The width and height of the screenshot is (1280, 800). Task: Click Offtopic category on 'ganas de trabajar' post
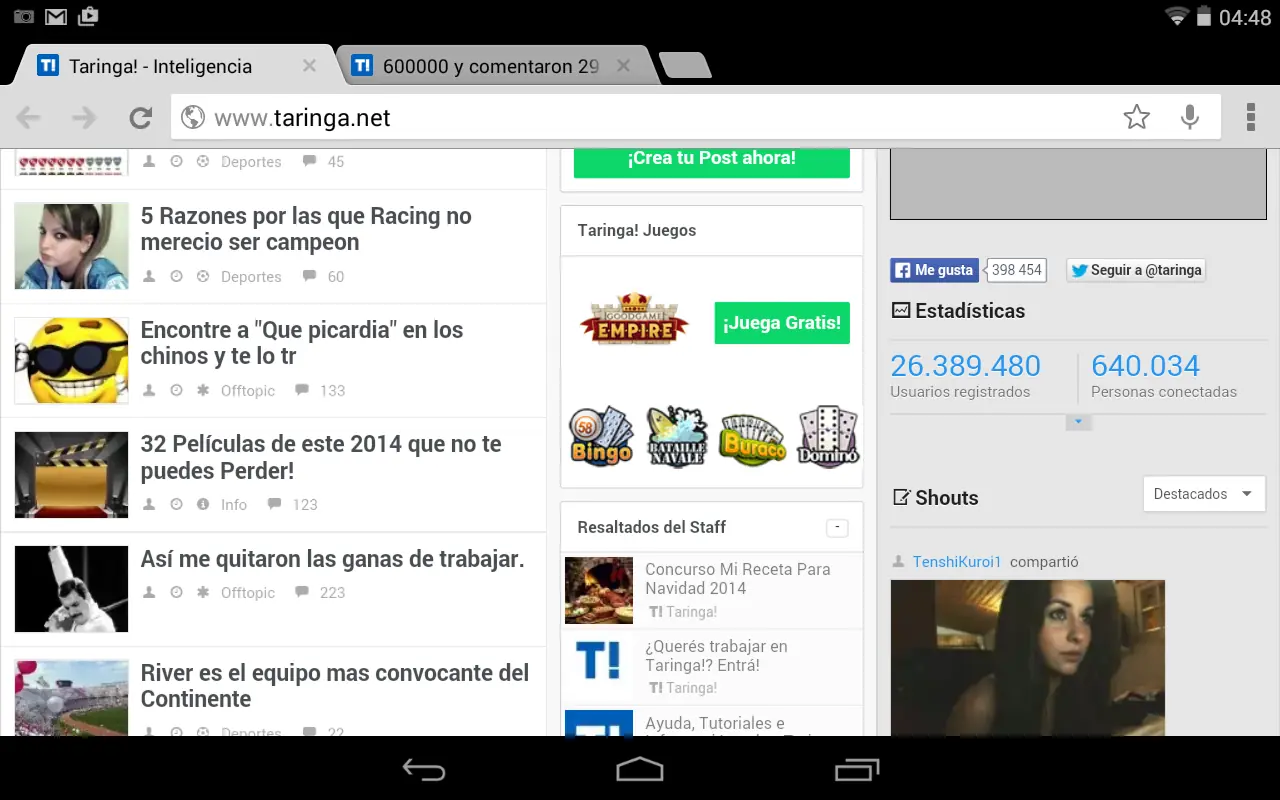click(248, 593)
